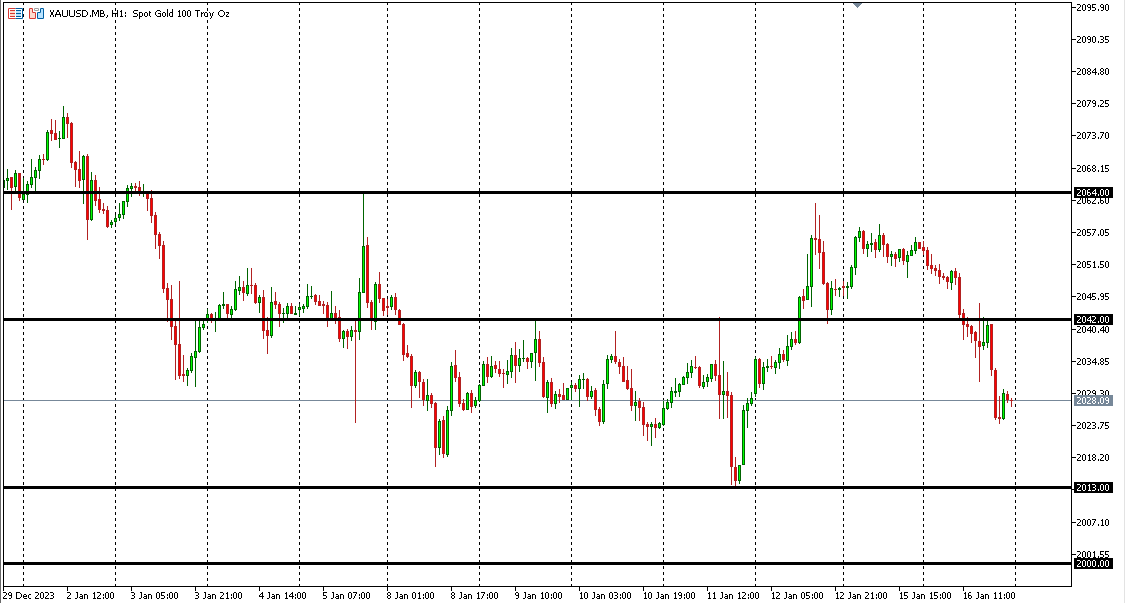The image size is (1125, 603).
Task: Click the 2079.25 value on price scale
Action: [1092, 104]
